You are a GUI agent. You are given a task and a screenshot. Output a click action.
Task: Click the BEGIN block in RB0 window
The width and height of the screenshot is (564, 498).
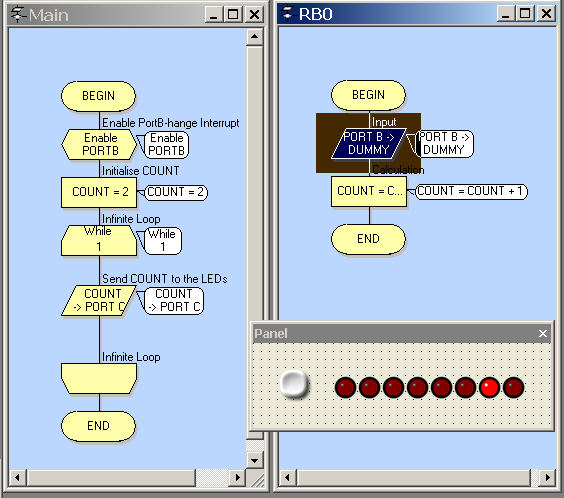[368, 95]
